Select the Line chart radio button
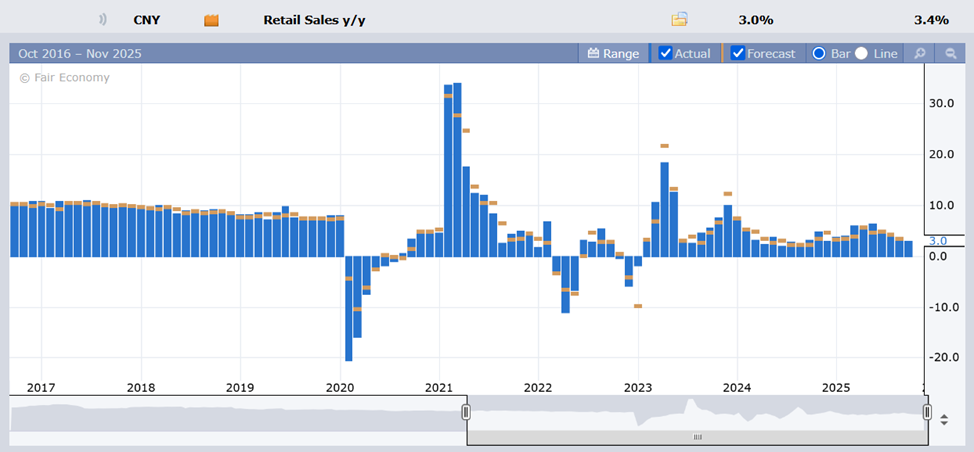974x452 pixels. point(861,54)
